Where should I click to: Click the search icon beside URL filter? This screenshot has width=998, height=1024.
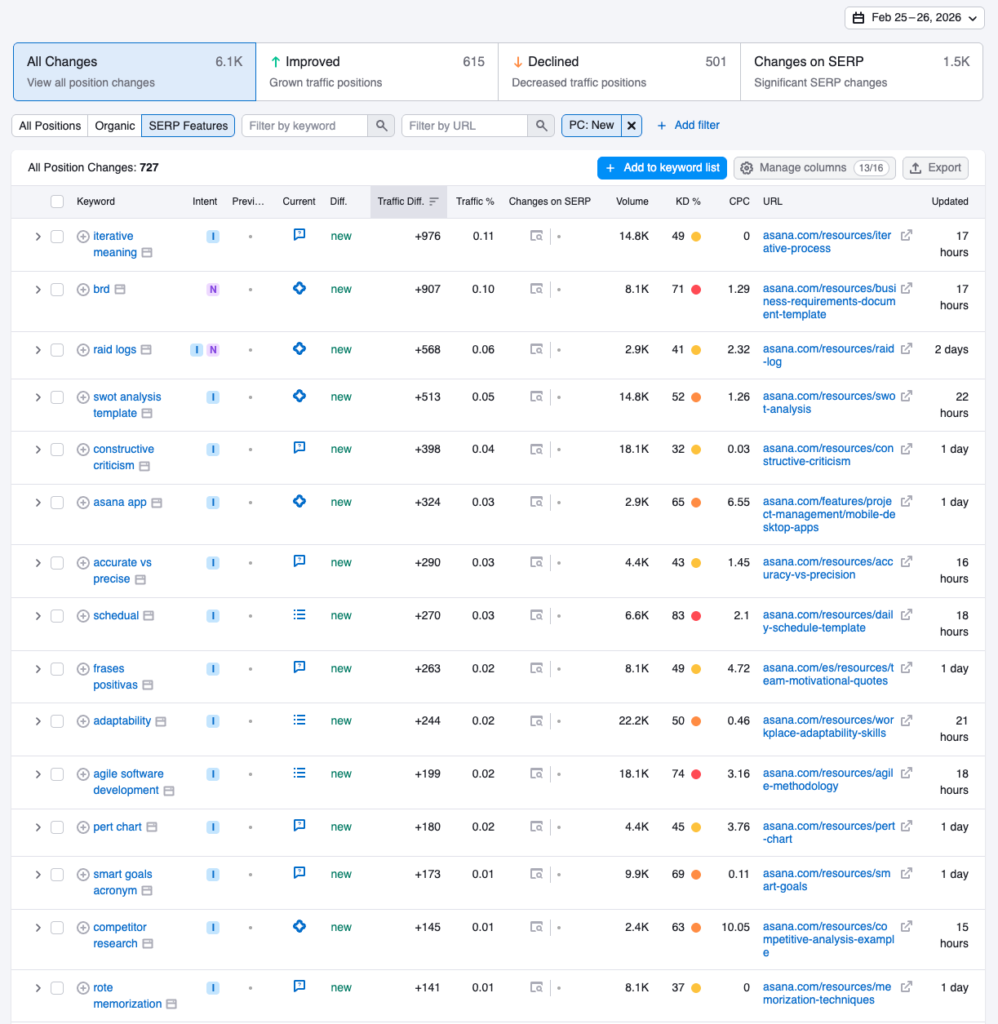click(540, 126)
